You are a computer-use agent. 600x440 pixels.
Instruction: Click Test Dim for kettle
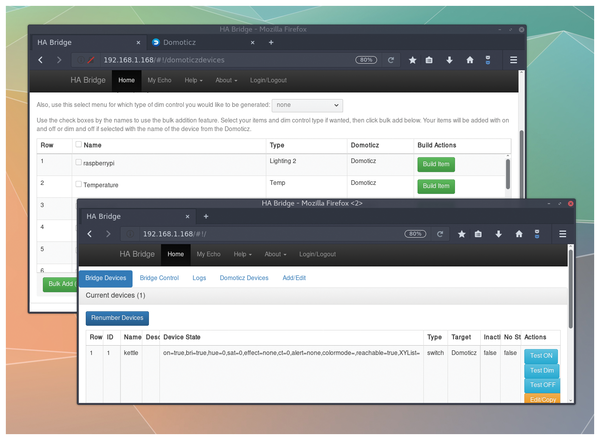541,371
